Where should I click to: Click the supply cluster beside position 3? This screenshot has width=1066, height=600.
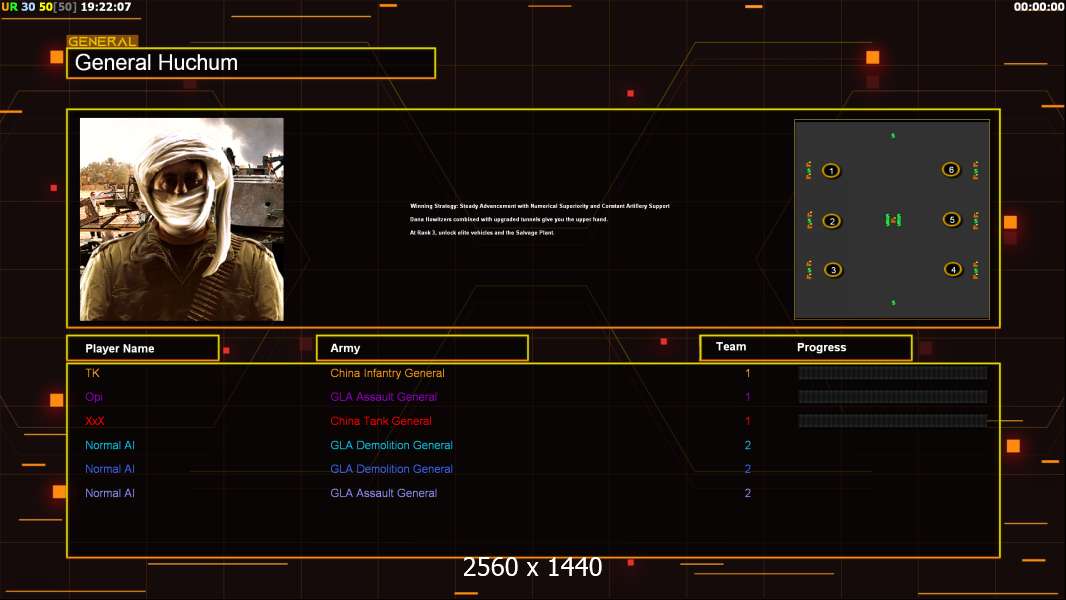tap(810, 269)
